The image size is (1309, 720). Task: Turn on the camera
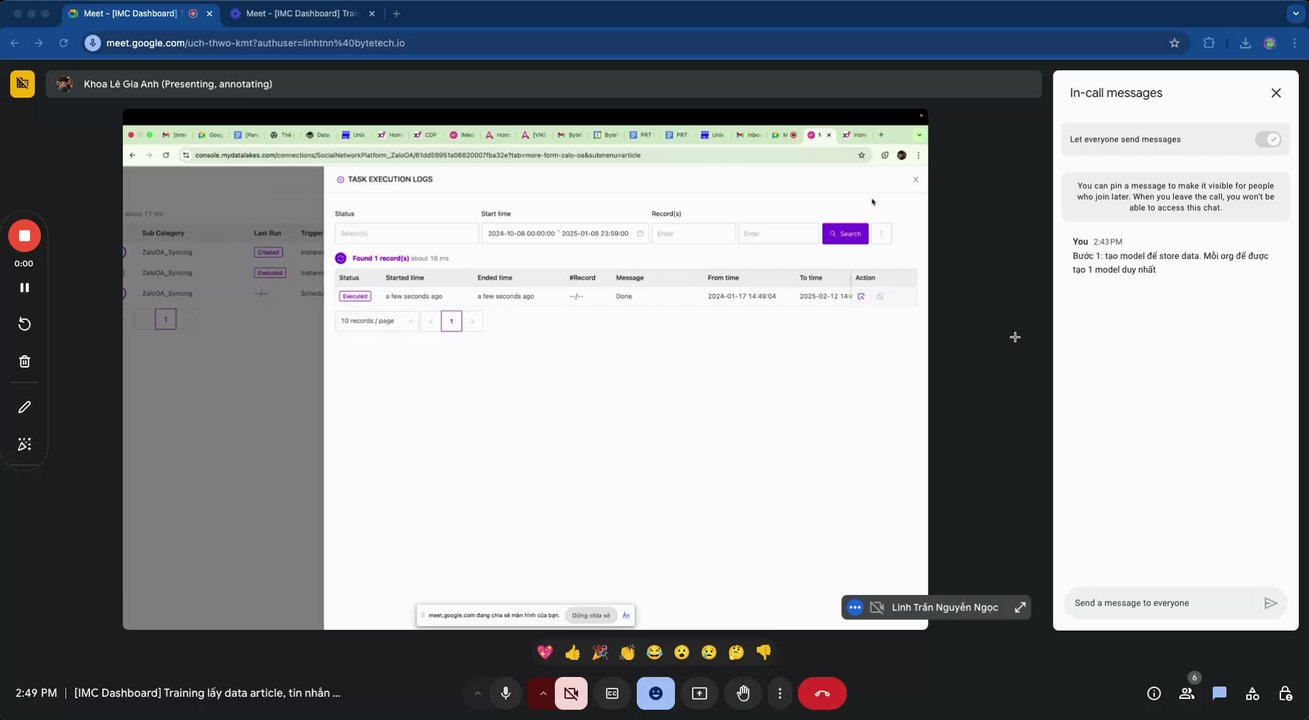coord(572,693)
